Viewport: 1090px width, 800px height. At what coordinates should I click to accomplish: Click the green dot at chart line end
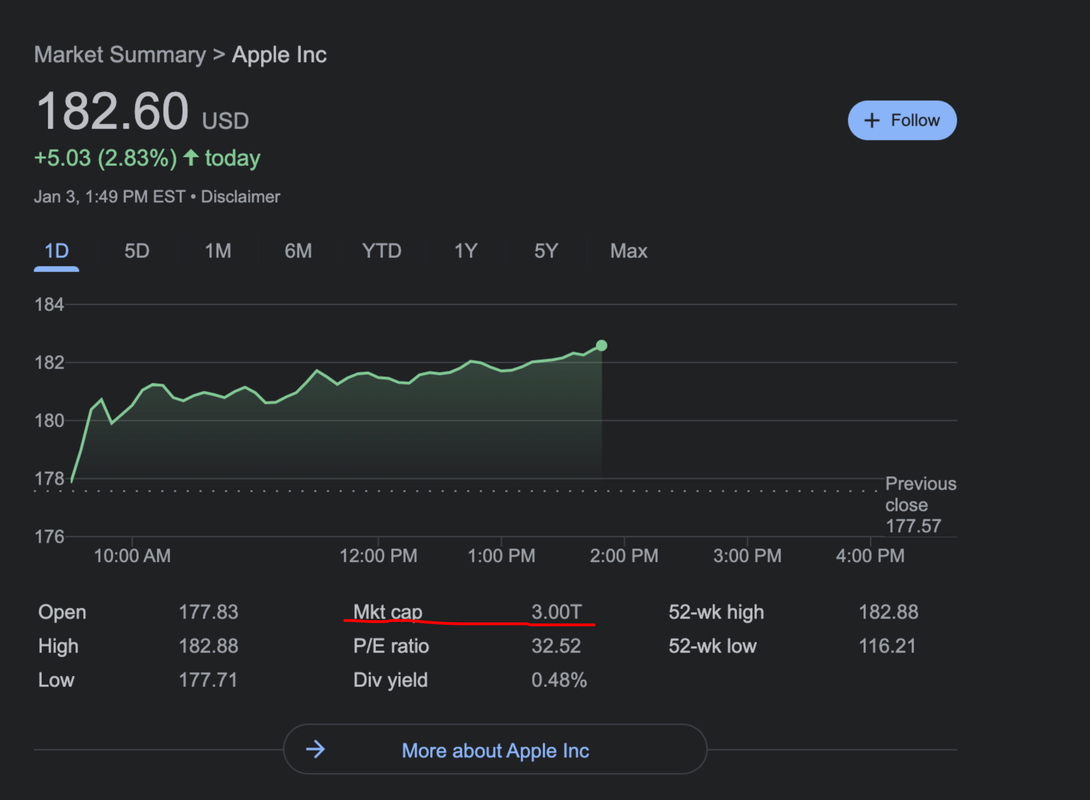[x=601, y=346]
